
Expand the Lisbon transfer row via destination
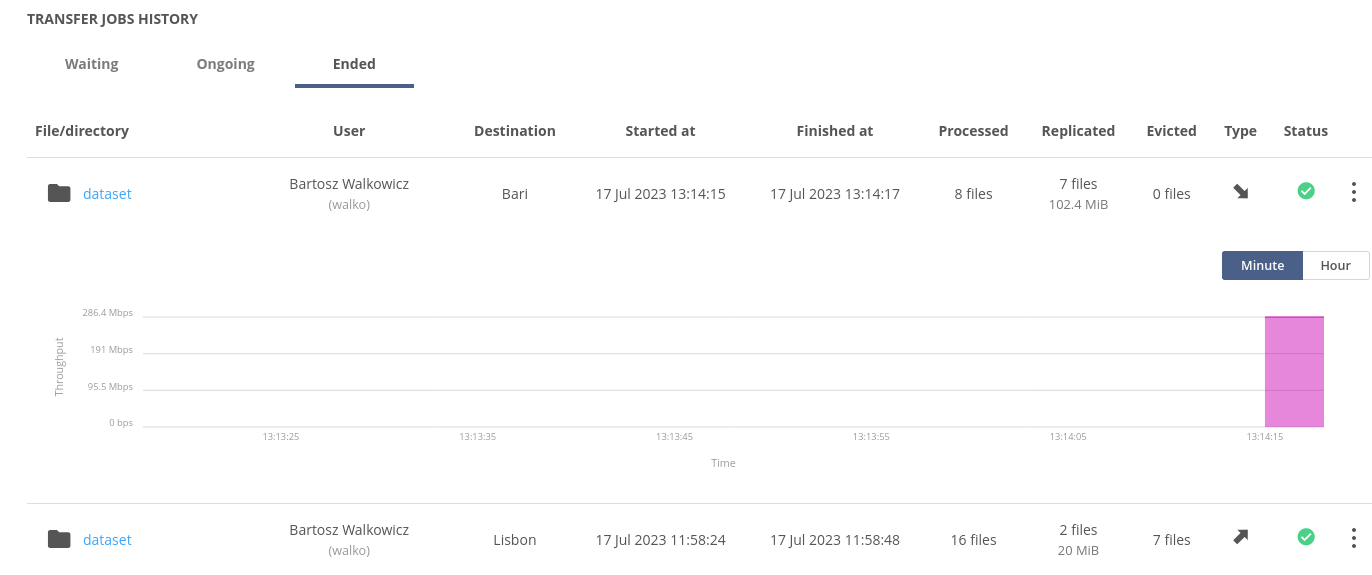[514, 540]
